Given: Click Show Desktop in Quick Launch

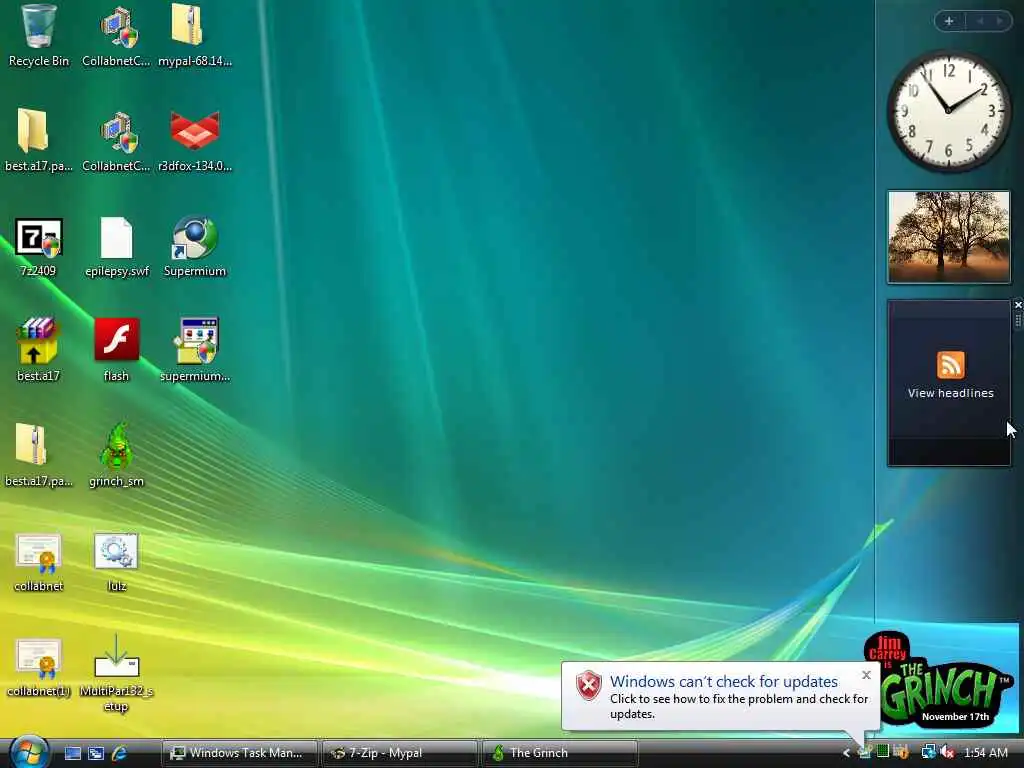Looking at the screenshot, I should pyautogui.click(x=72, y=753).
